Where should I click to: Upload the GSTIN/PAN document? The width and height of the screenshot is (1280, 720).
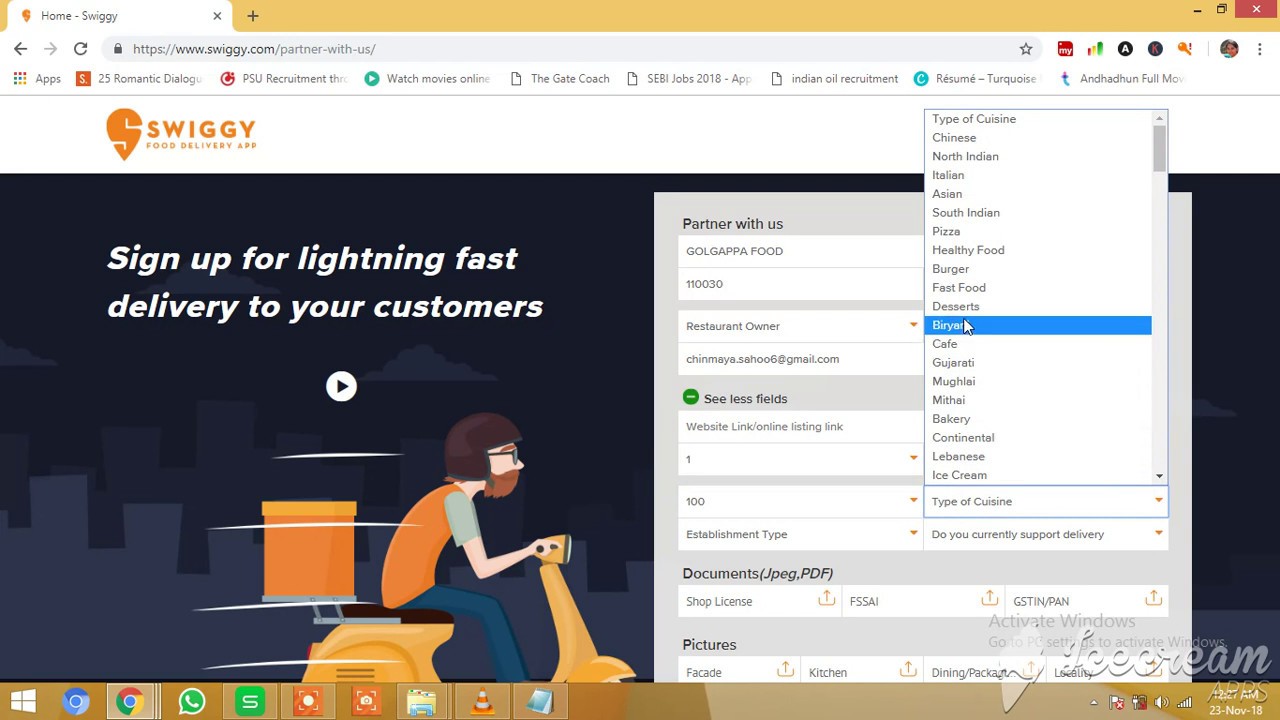click(x=1153, y=598)
